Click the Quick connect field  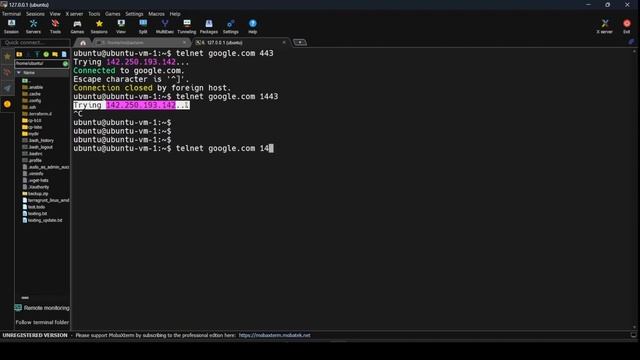coord(36,42)
